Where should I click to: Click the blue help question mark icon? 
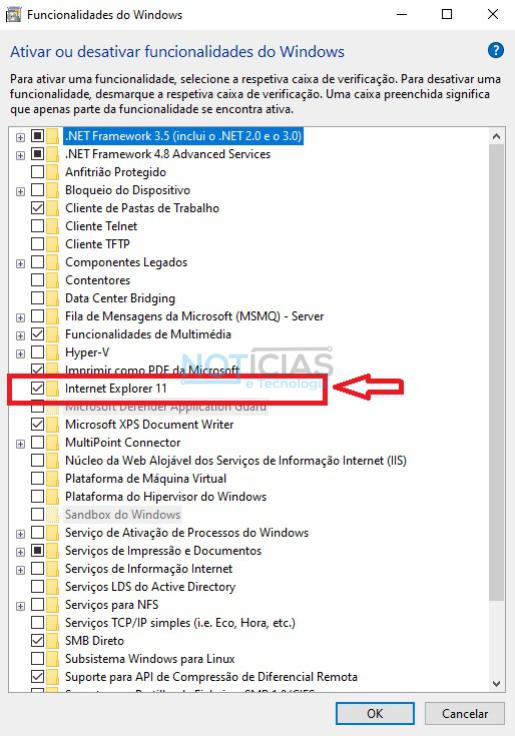coord(496,50)
